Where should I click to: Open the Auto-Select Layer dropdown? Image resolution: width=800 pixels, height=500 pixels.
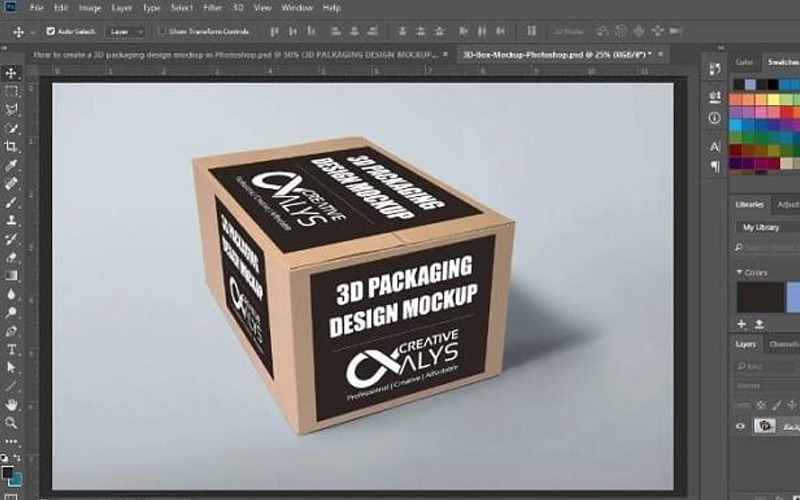126,32
